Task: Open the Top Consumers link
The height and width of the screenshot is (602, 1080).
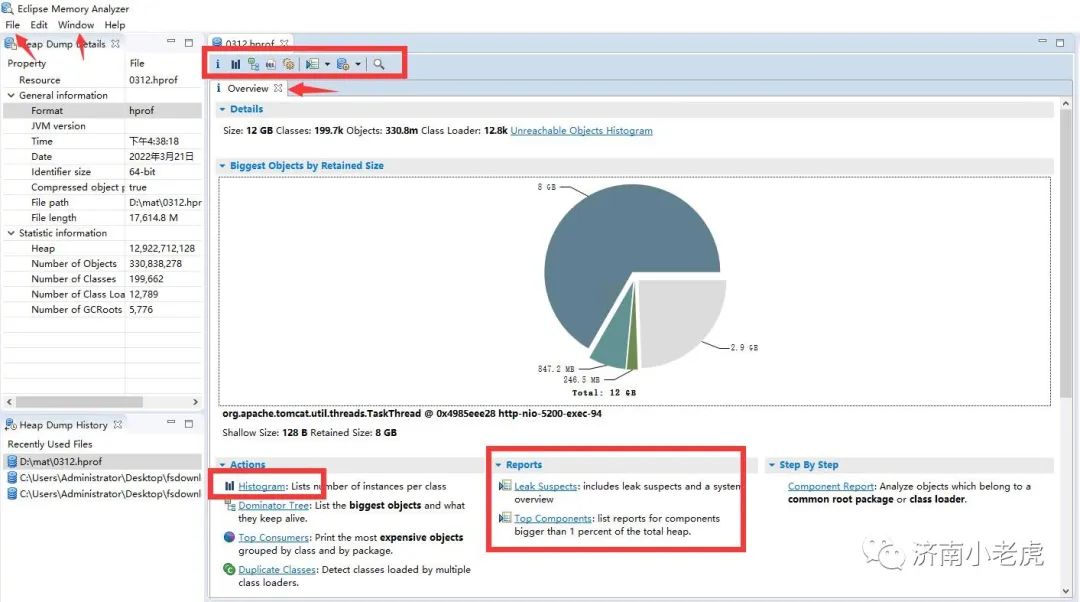Action: tap(273, 537)
